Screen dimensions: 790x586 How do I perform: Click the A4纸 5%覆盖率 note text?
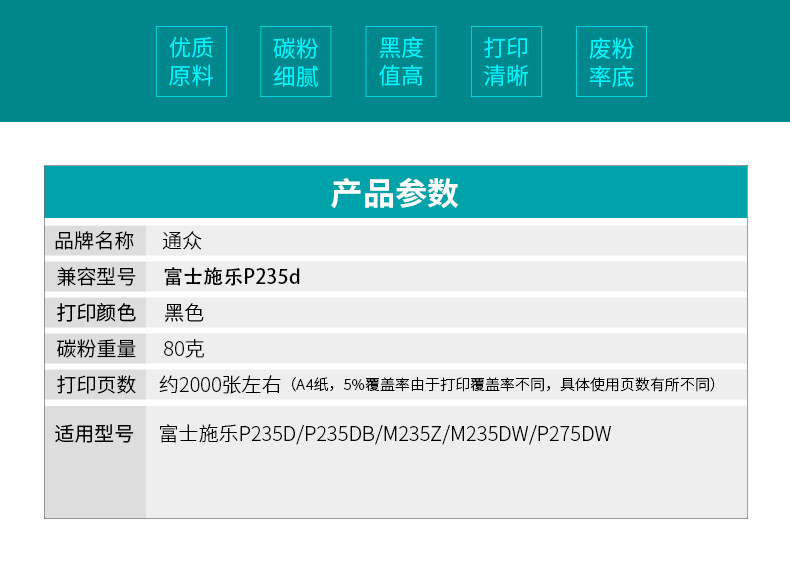[x=503, y=385]
